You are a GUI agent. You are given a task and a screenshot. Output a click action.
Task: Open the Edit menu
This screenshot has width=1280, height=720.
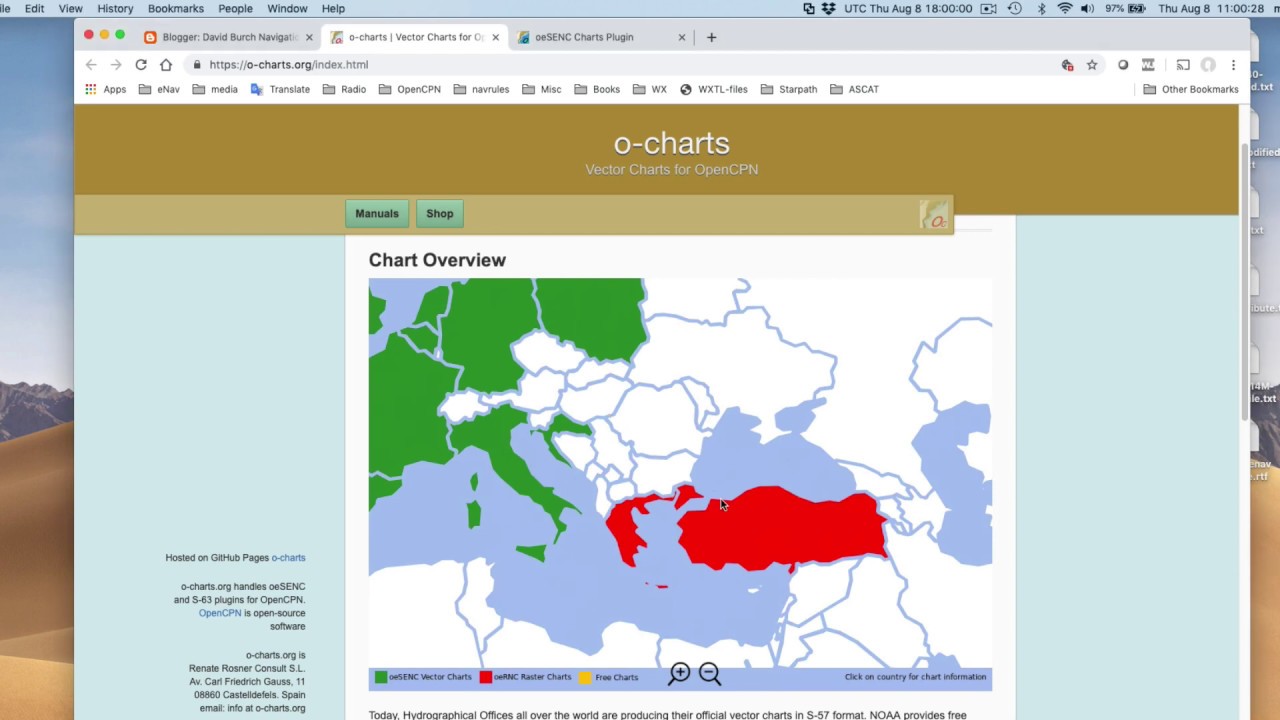pos(34,8)
